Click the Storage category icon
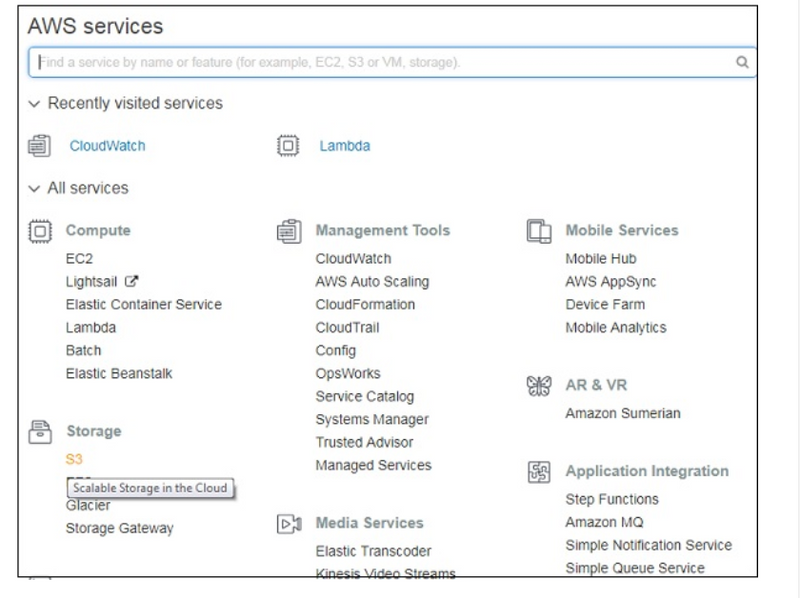The image size is (800, 598). (39, 432)
